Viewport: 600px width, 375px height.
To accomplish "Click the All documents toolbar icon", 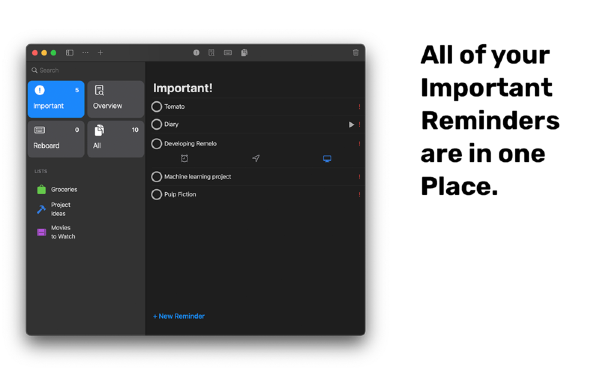I will point(244,52).
